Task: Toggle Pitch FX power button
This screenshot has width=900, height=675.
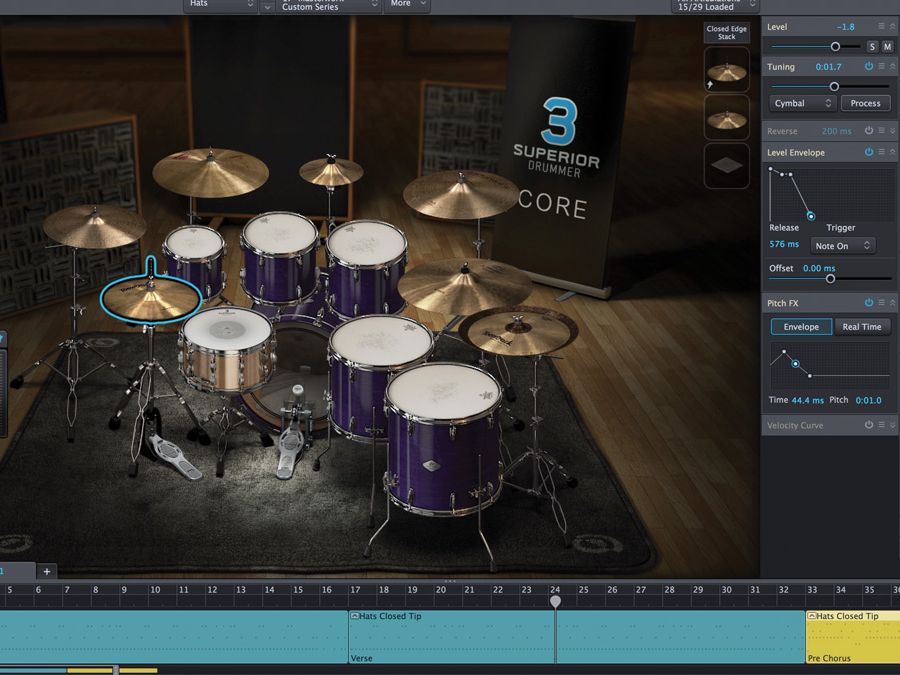Action: coord(868,302)
